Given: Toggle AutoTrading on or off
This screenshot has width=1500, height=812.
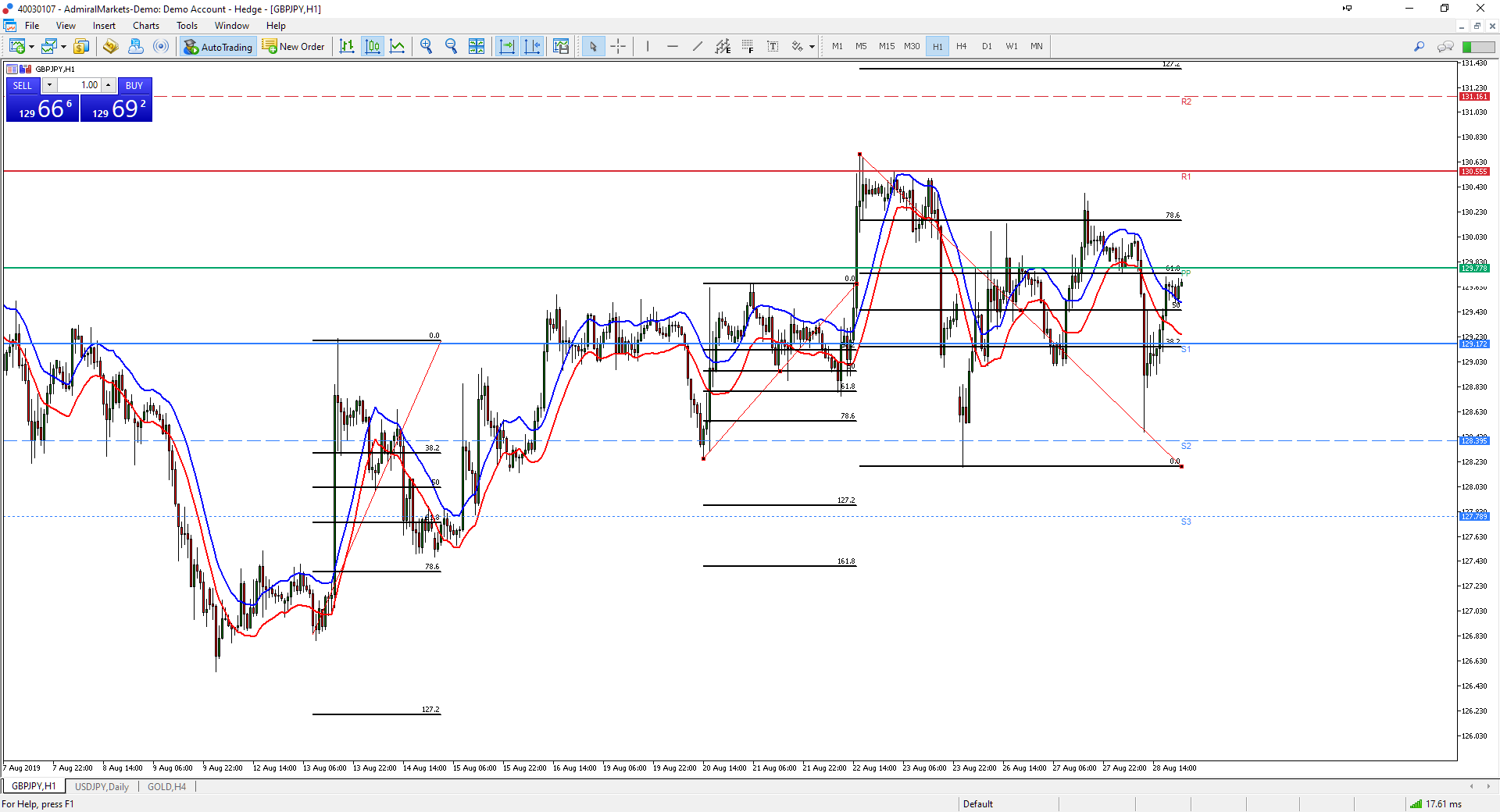Looking at the screenshot, I should [x=218, y=46].
